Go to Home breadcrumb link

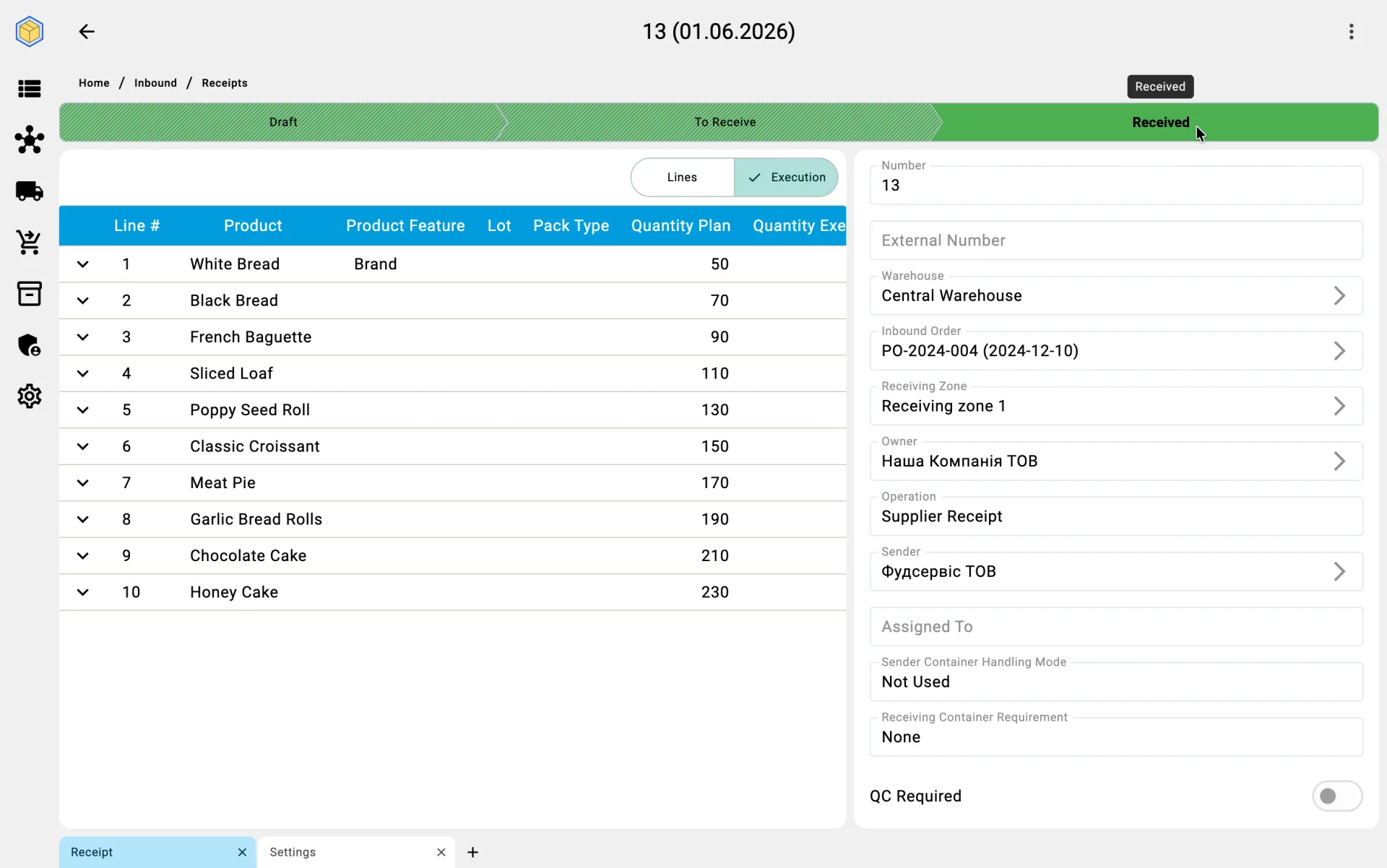click(94, 83)
